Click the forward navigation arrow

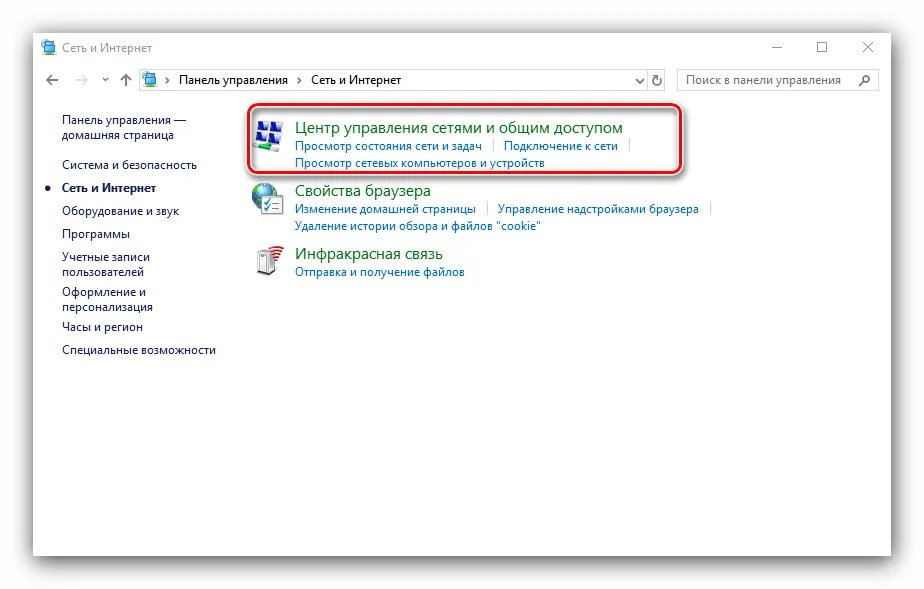click(81, 80)
